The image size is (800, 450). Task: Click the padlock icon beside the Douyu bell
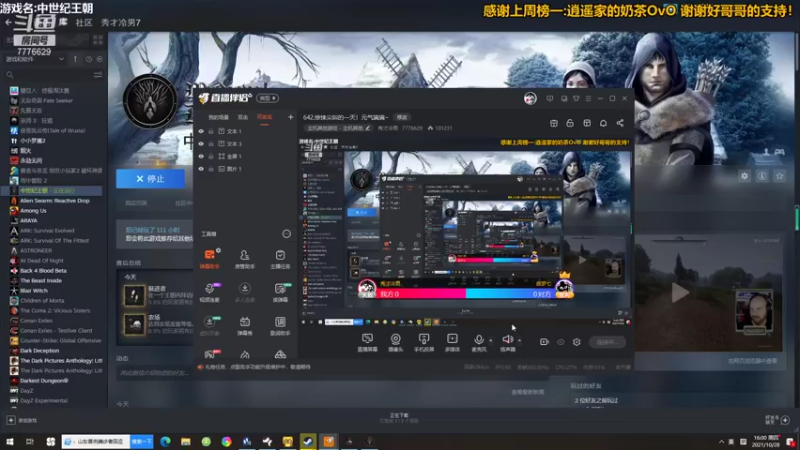(x=570, y=123)
